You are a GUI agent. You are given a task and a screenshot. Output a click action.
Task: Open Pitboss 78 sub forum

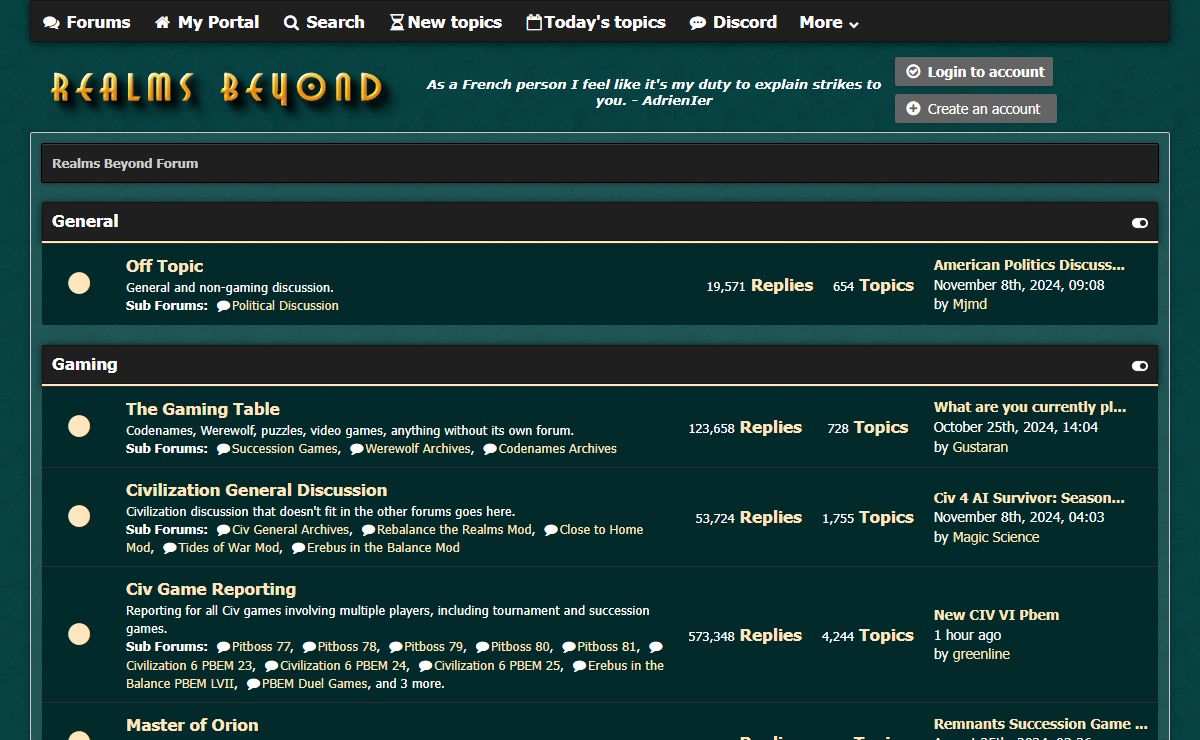point(348,647)
